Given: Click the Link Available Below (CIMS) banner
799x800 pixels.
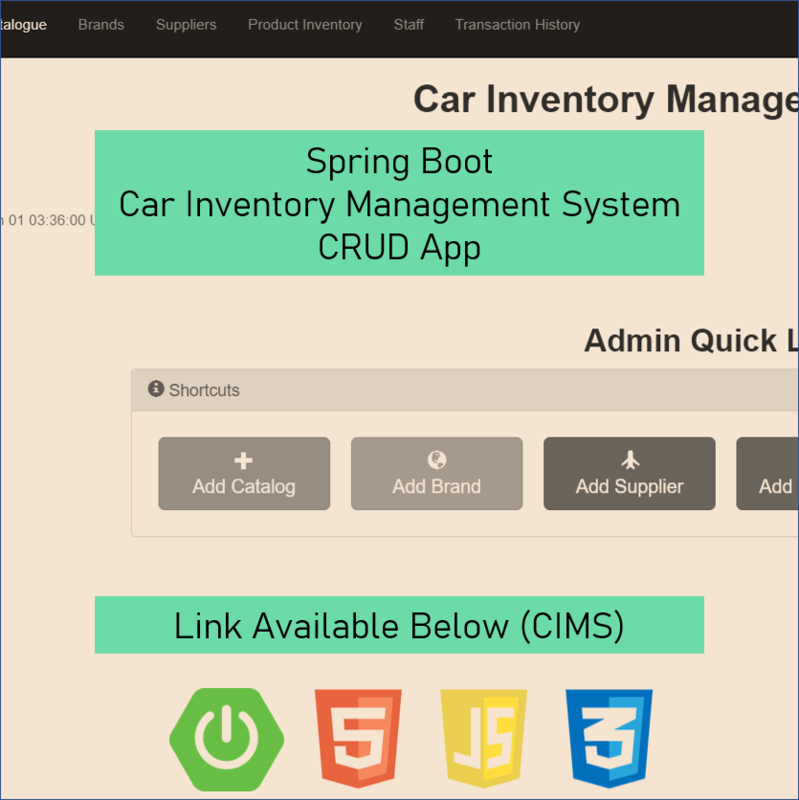Looking at the screenshot, I should point(400,625).
